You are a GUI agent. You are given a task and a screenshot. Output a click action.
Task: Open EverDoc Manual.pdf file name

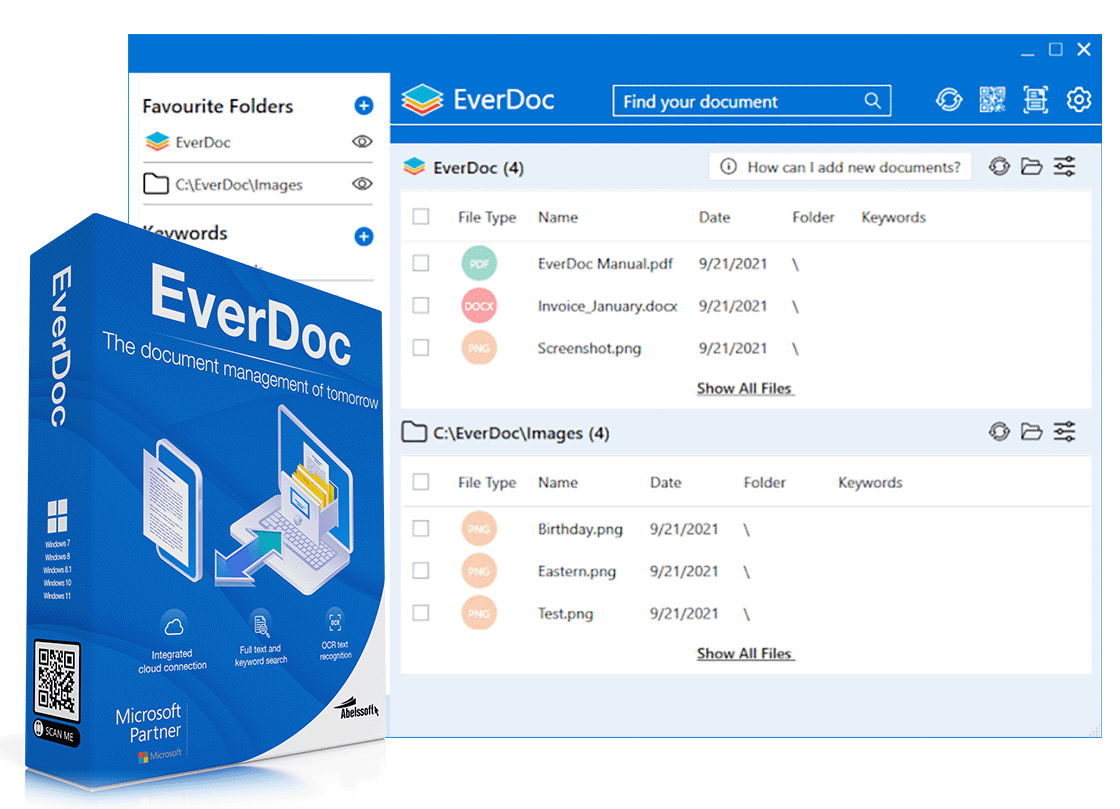point(605,263)
